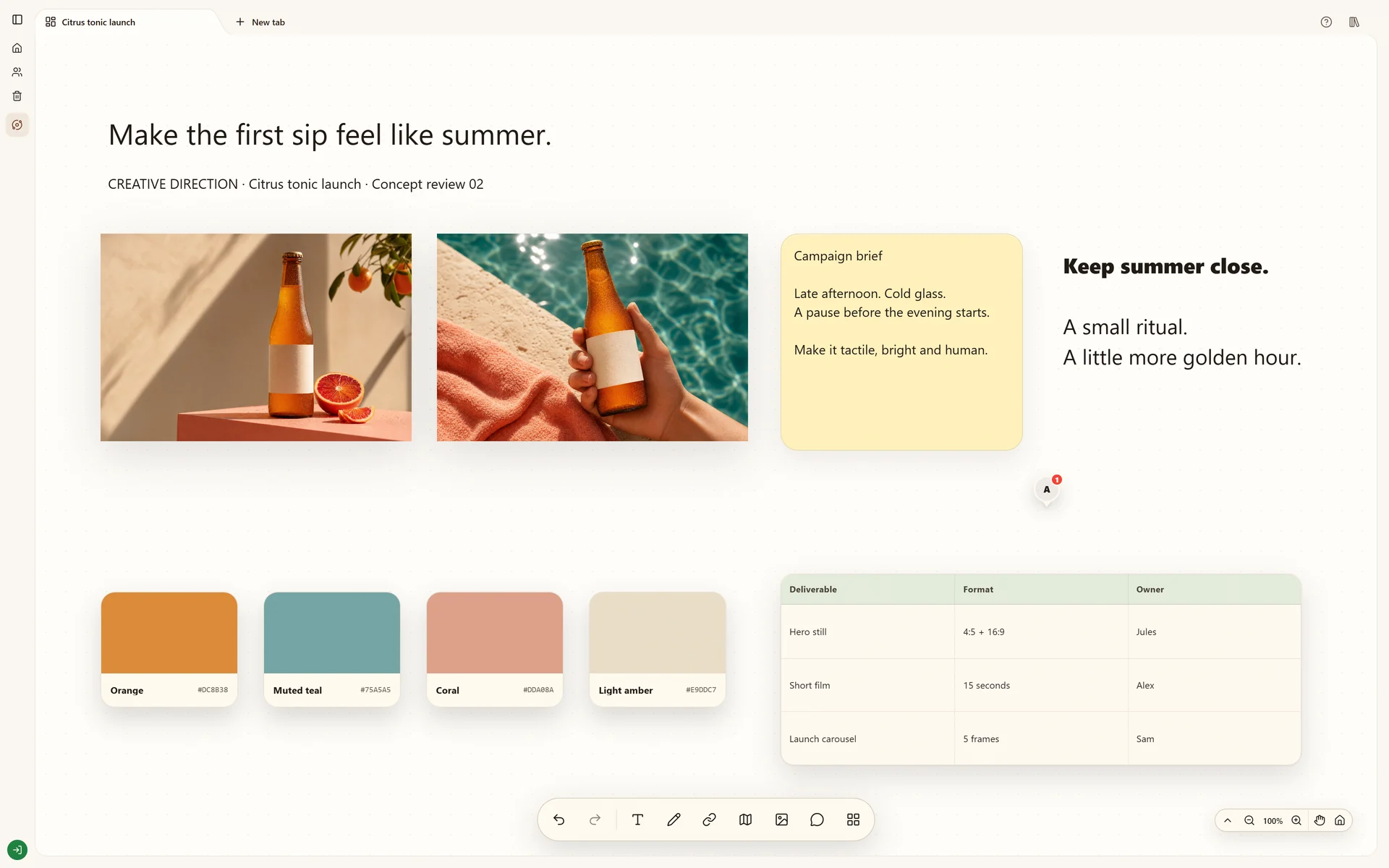Viewport: 1389px width, 868px height.
Task: Reset view with home icon in zoom bar
Action: [x=1340, y=820]
